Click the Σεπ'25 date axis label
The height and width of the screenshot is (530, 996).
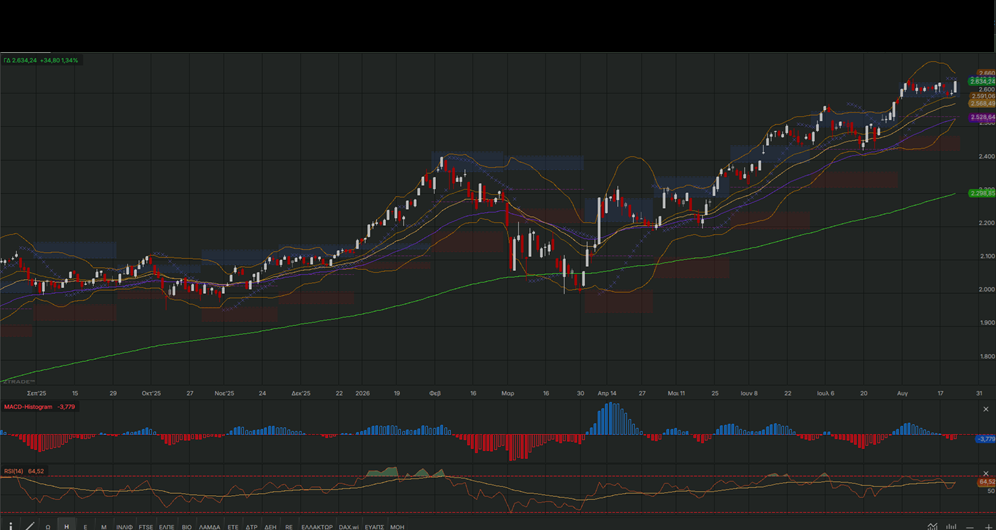[37, 393]
